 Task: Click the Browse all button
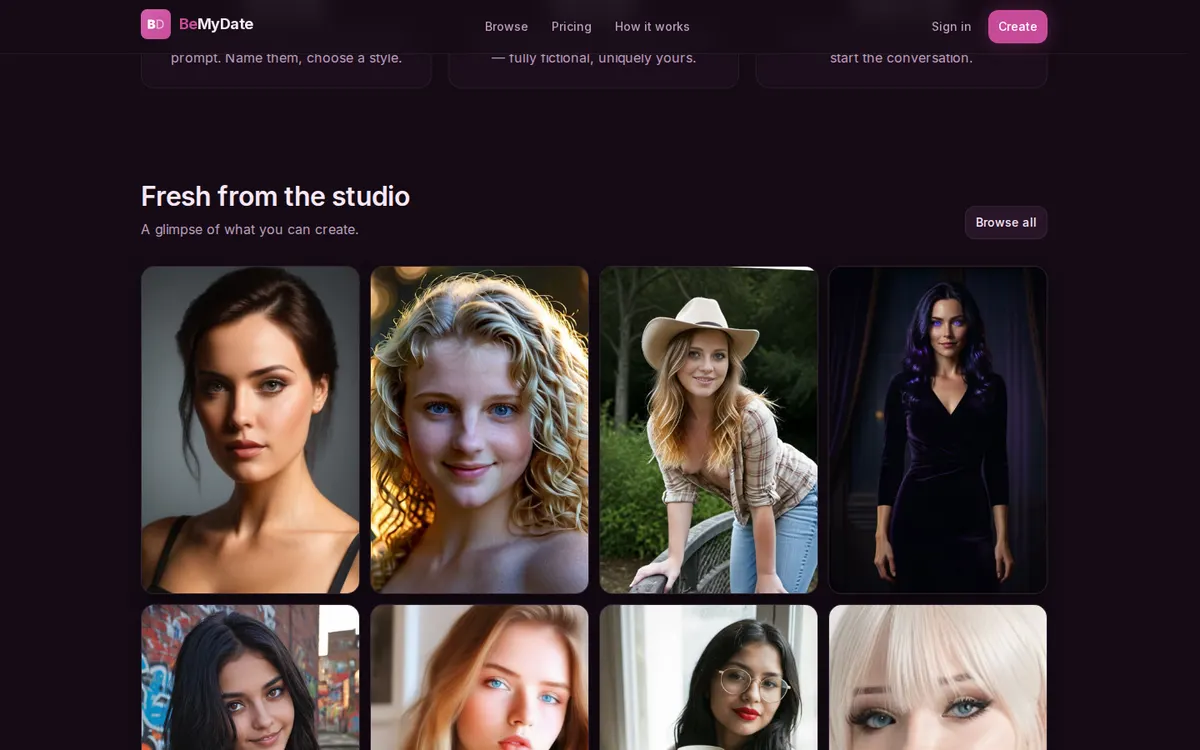pyautogui.click(x=1005, y=222)
